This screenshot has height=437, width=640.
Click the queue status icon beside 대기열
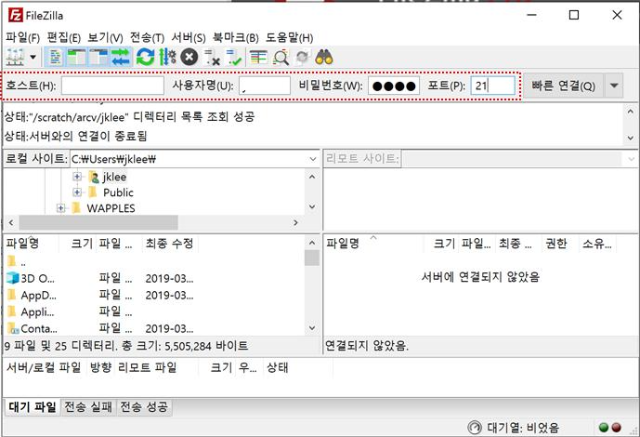tap(474, 428)
